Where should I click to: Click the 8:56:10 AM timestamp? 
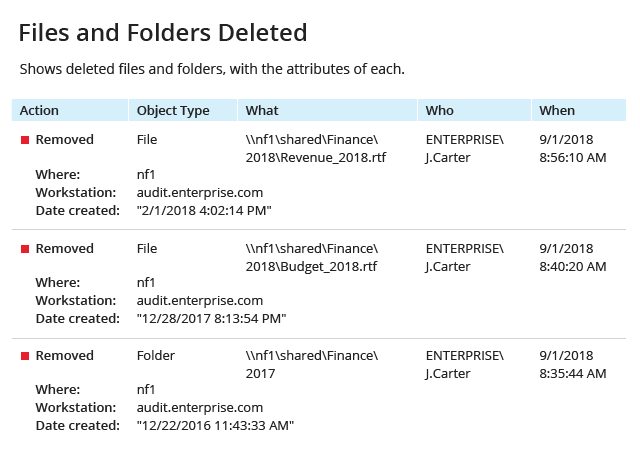click(x=573, y=158)
